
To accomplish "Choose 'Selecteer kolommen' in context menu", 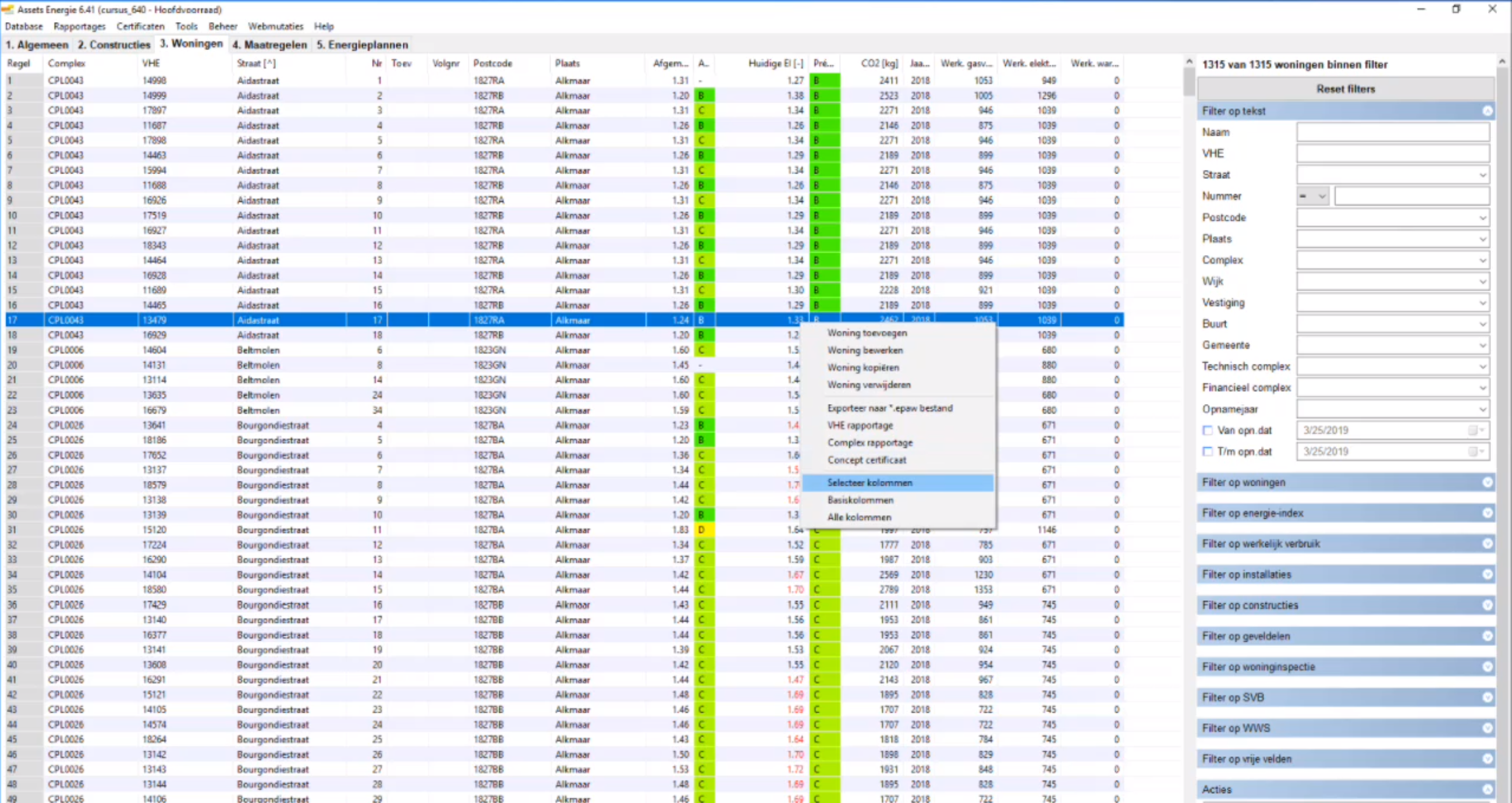I will pyautogui.click(x=869, y=483).
